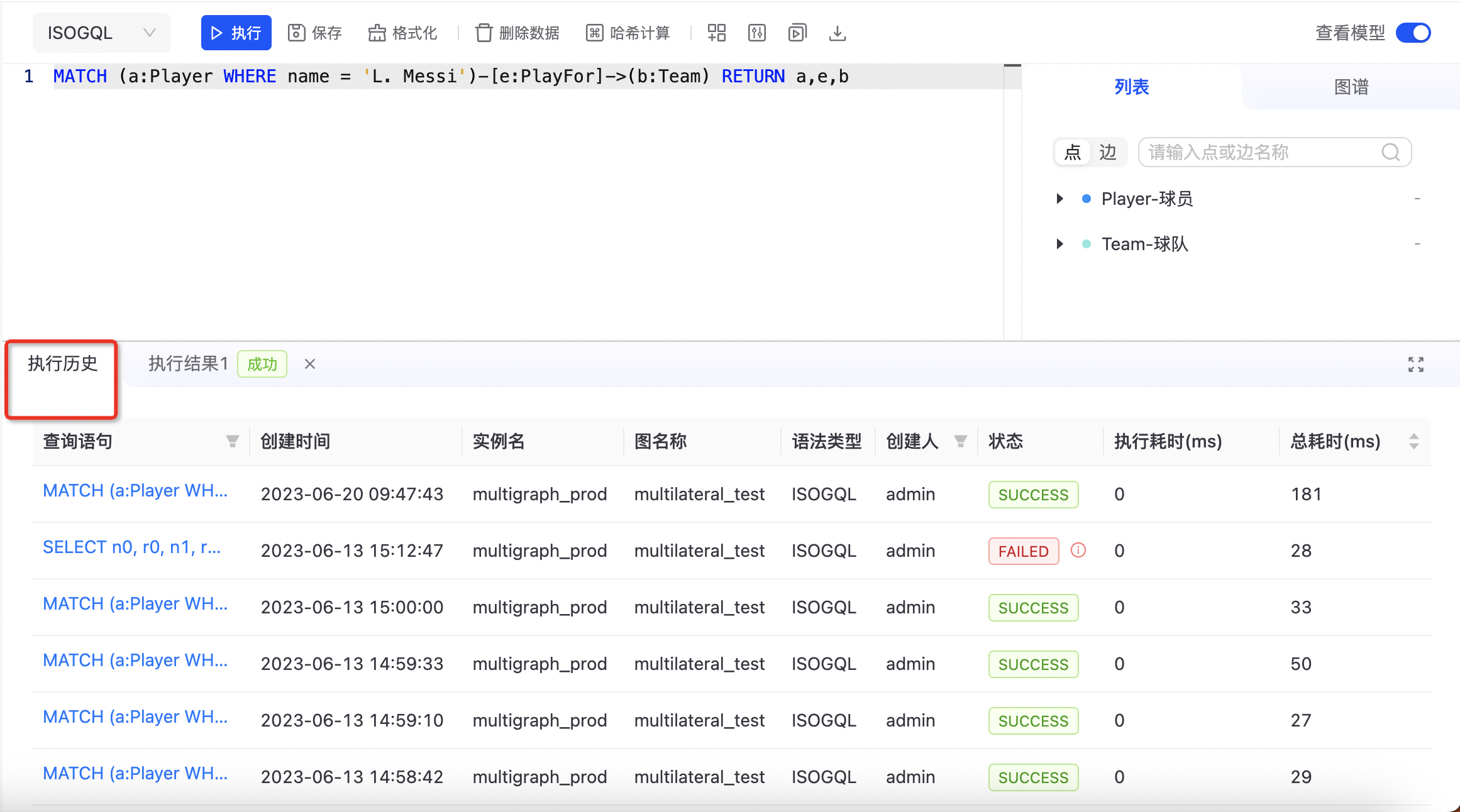This screenshot has height=812, width=1460.
Task: Open the 执行结果1 tab
Action: (x=188, y=363)
